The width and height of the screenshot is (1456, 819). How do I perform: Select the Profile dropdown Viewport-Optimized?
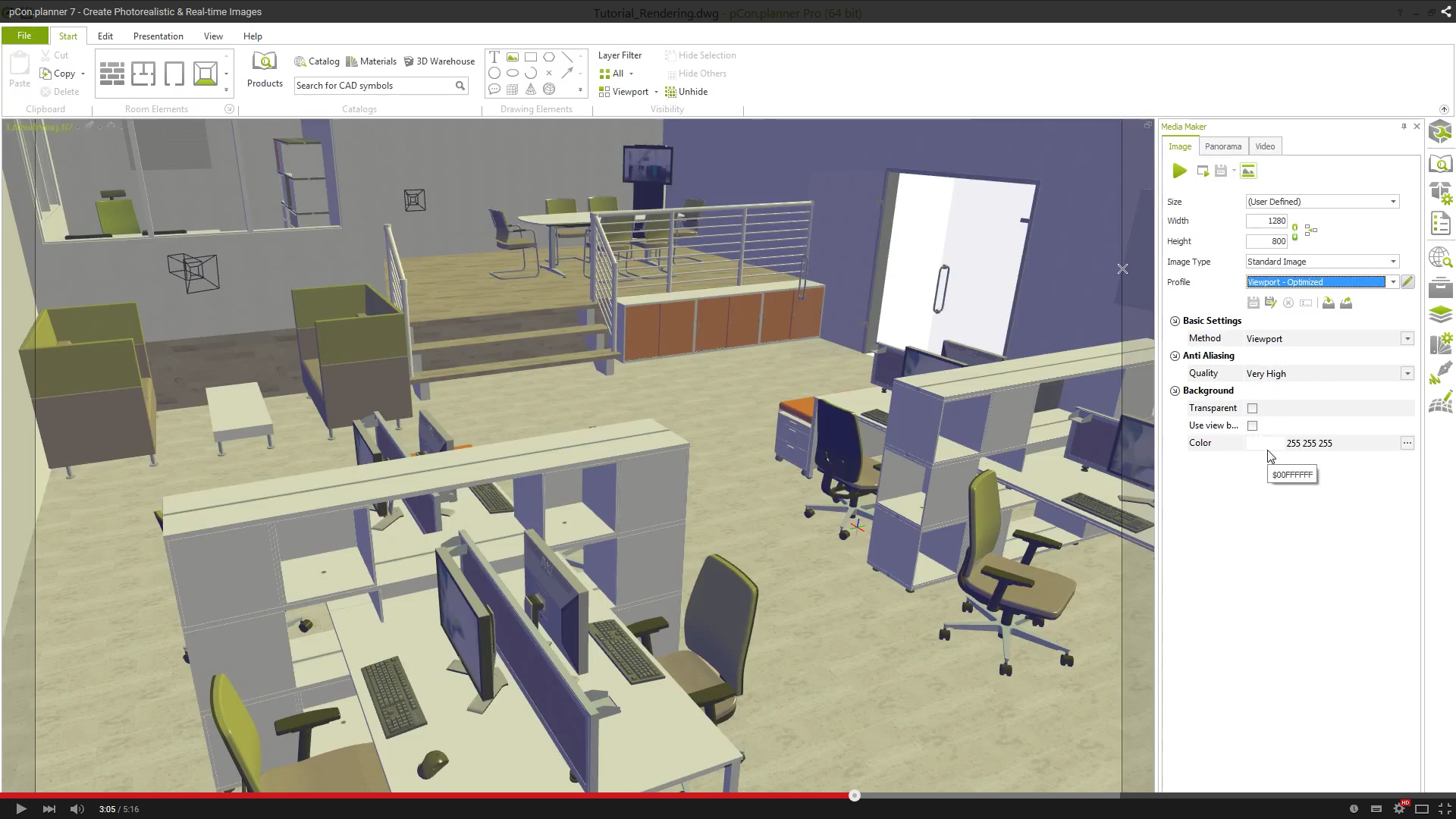tap(1320, 281)
